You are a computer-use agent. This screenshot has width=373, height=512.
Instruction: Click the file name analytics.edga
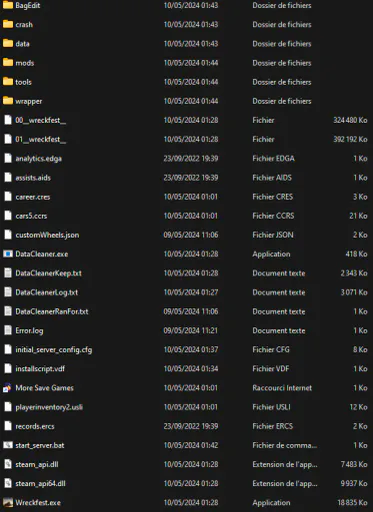pyautogui.click(x=38, y=159)
